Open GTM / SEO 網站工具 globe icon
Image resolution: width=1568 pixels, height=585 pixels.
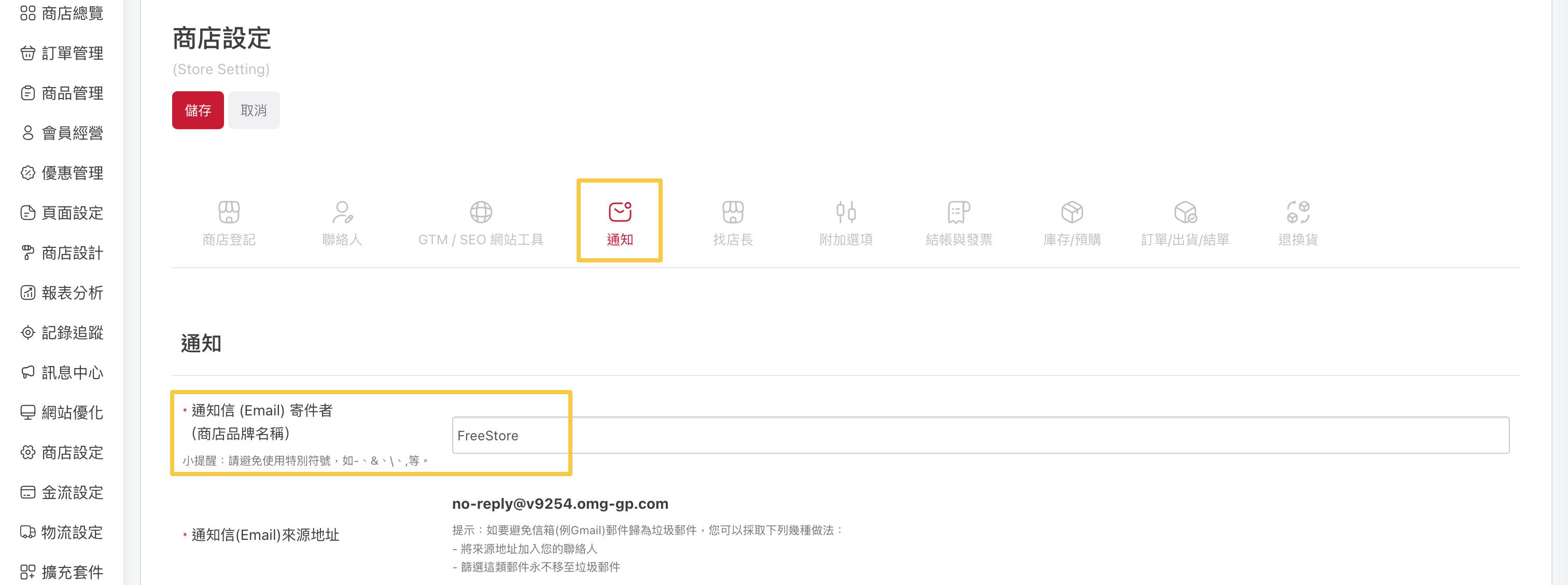481,213
